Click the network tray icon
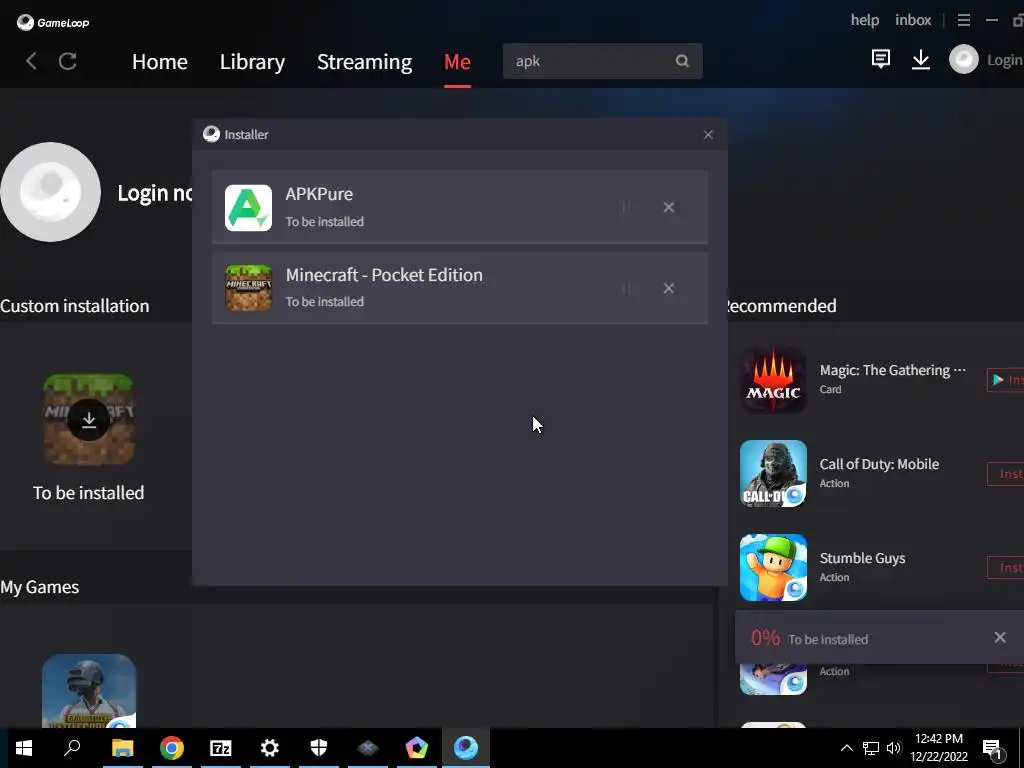Viewport: 1024px width, 768px height. tap(871, 748)
